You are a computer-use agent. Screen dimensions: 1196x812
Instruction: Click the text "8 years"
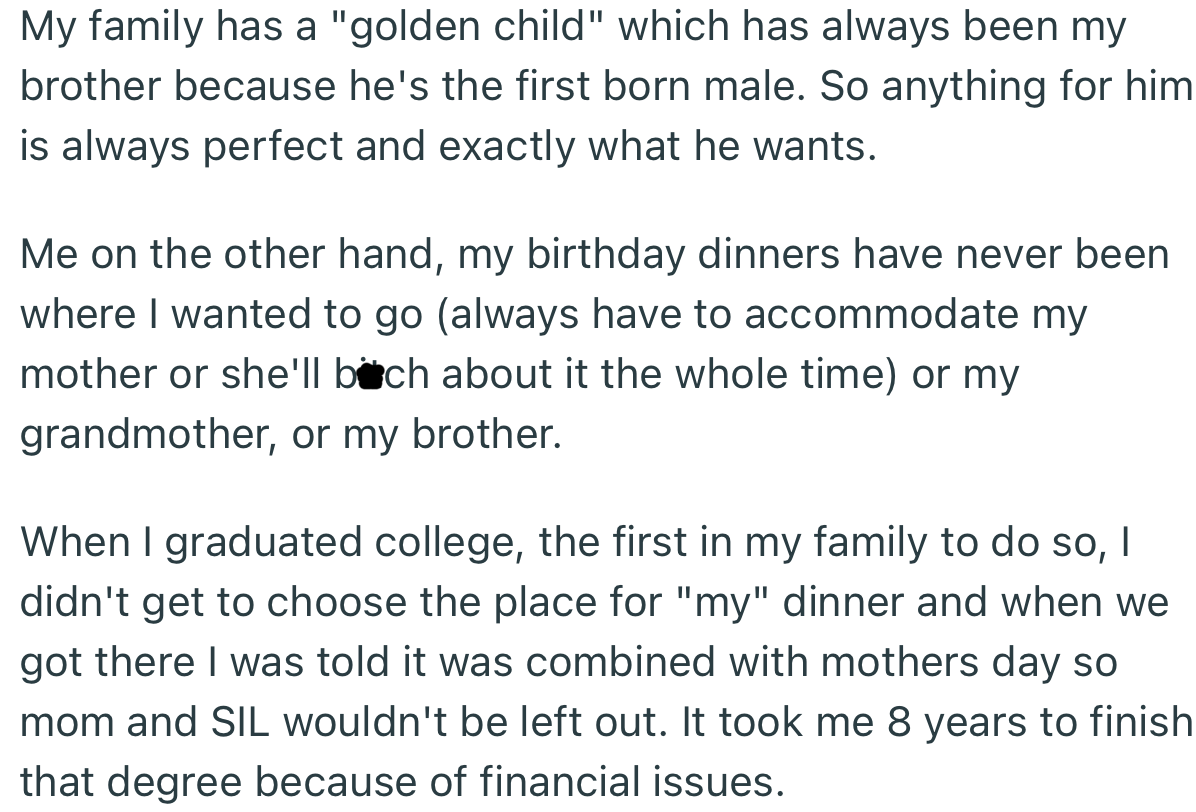pos(933,723)
